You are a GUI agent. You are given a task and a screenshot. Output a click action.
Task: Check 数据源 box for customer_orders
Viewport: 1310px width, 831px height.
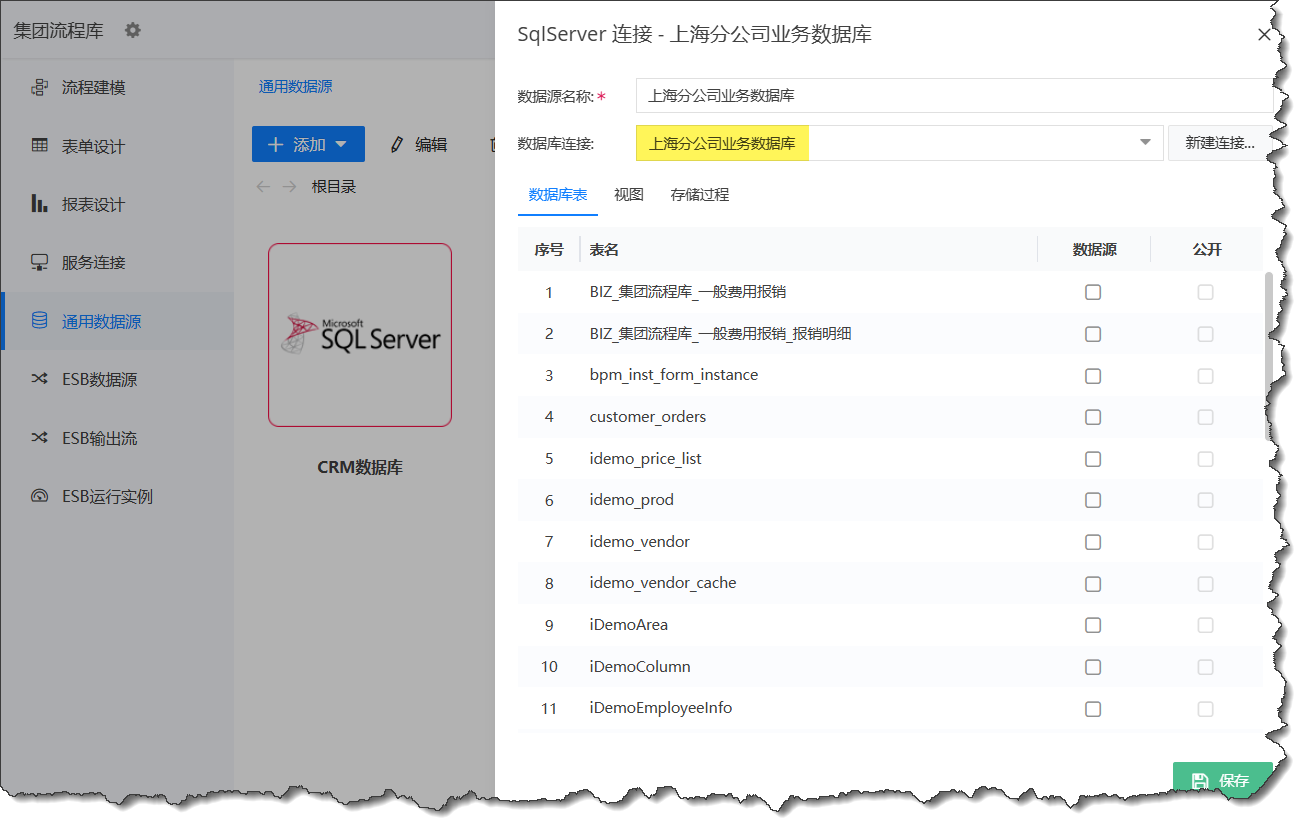coord(1093,417)
